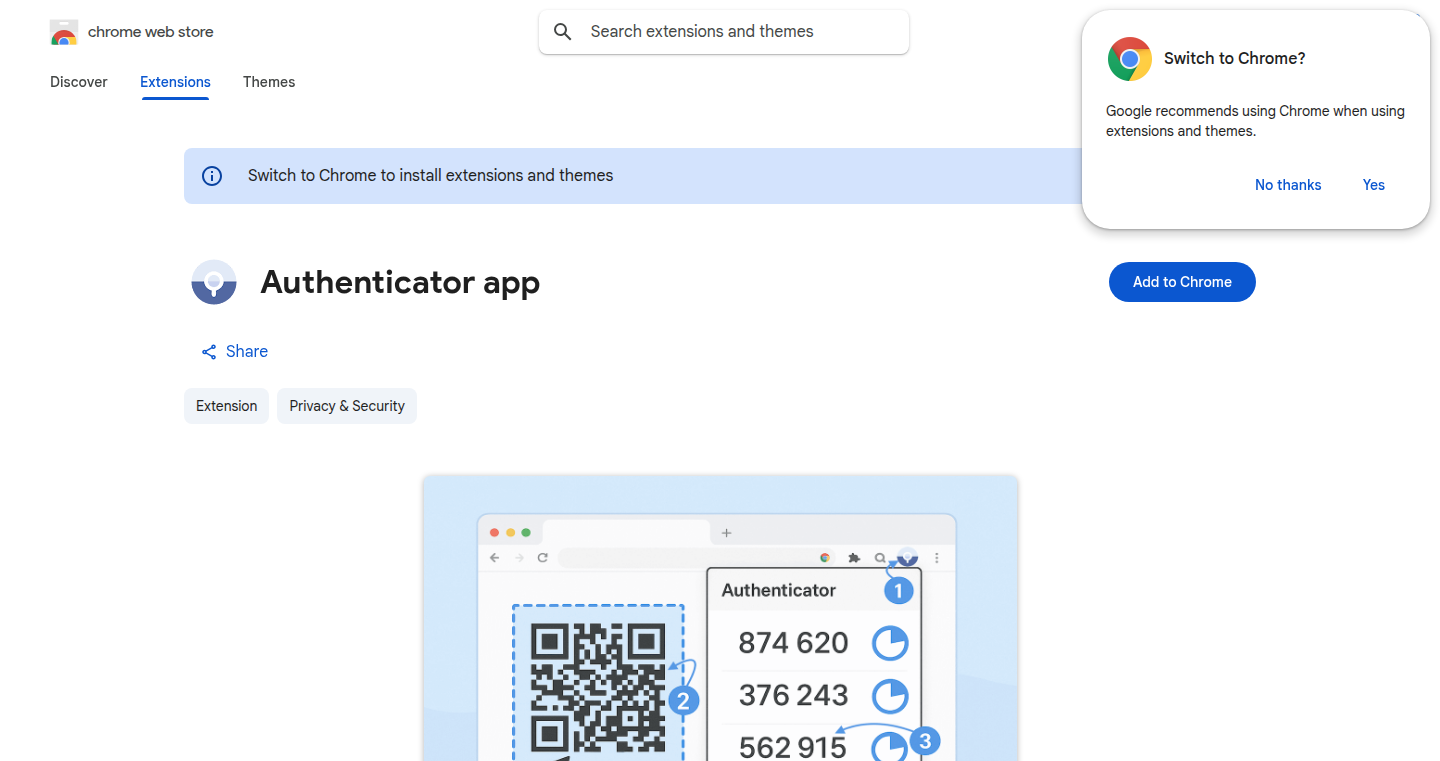Open the Privacy & Security category chip
This screenshot has height=761, width=1440.
point(347,406)
